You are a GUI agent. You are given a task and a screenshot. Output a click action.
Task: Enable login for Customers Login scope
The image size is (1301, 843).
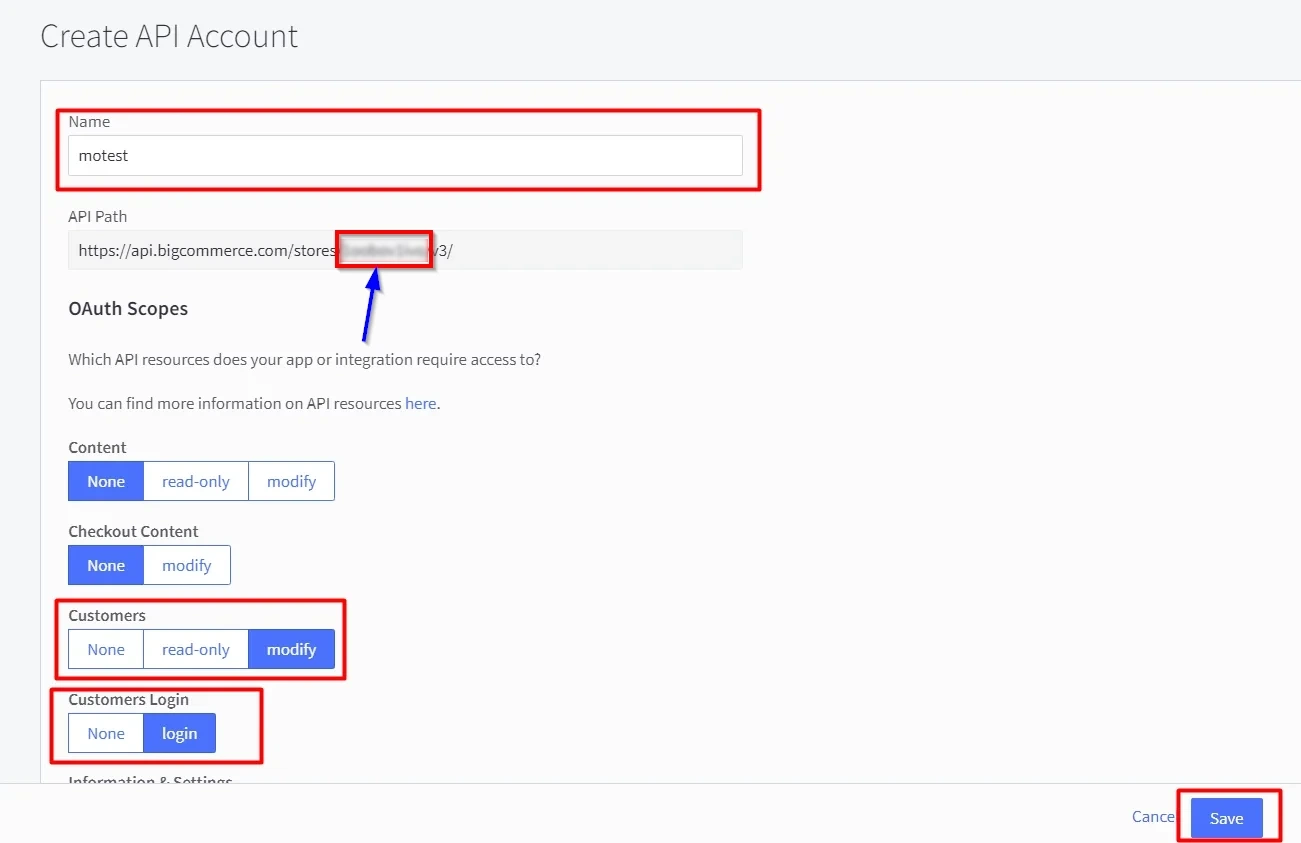point(180,733)
